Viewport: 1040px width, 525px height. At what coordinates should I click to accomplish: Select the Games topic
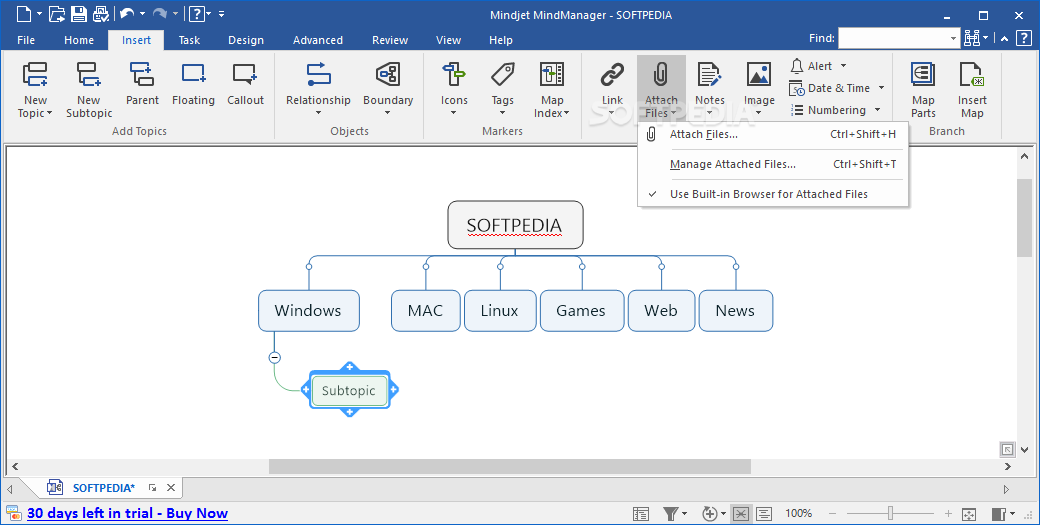point(582,310)
